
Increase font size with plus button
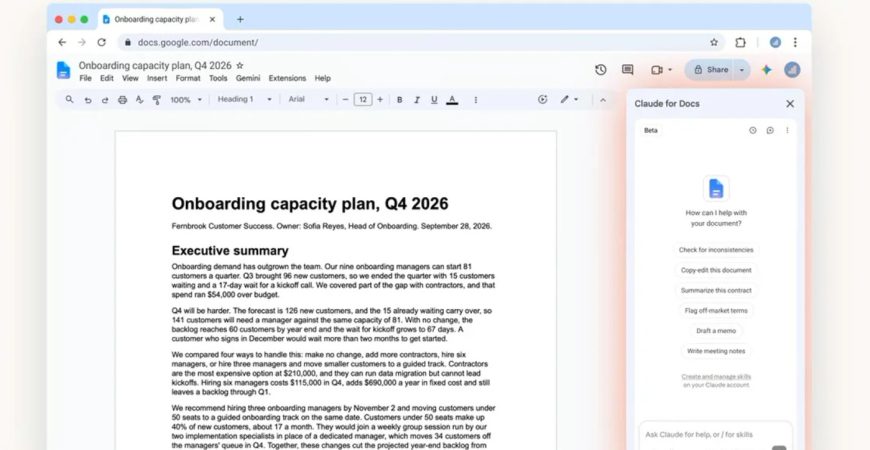[x=380, y=100]
